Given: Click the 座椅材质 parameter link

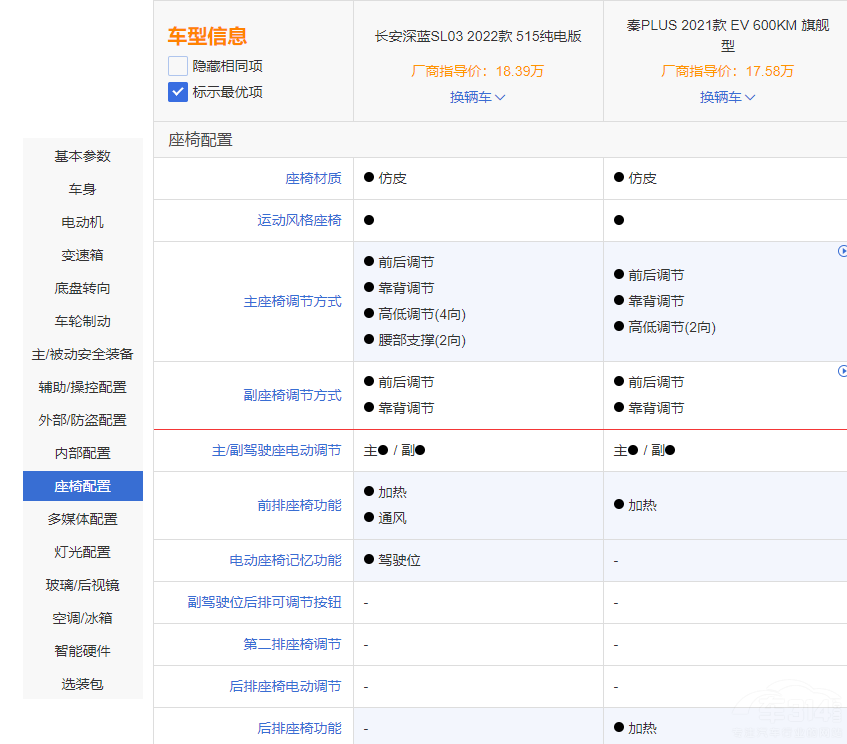Looking at the screenshot, I should pos(313,178).
